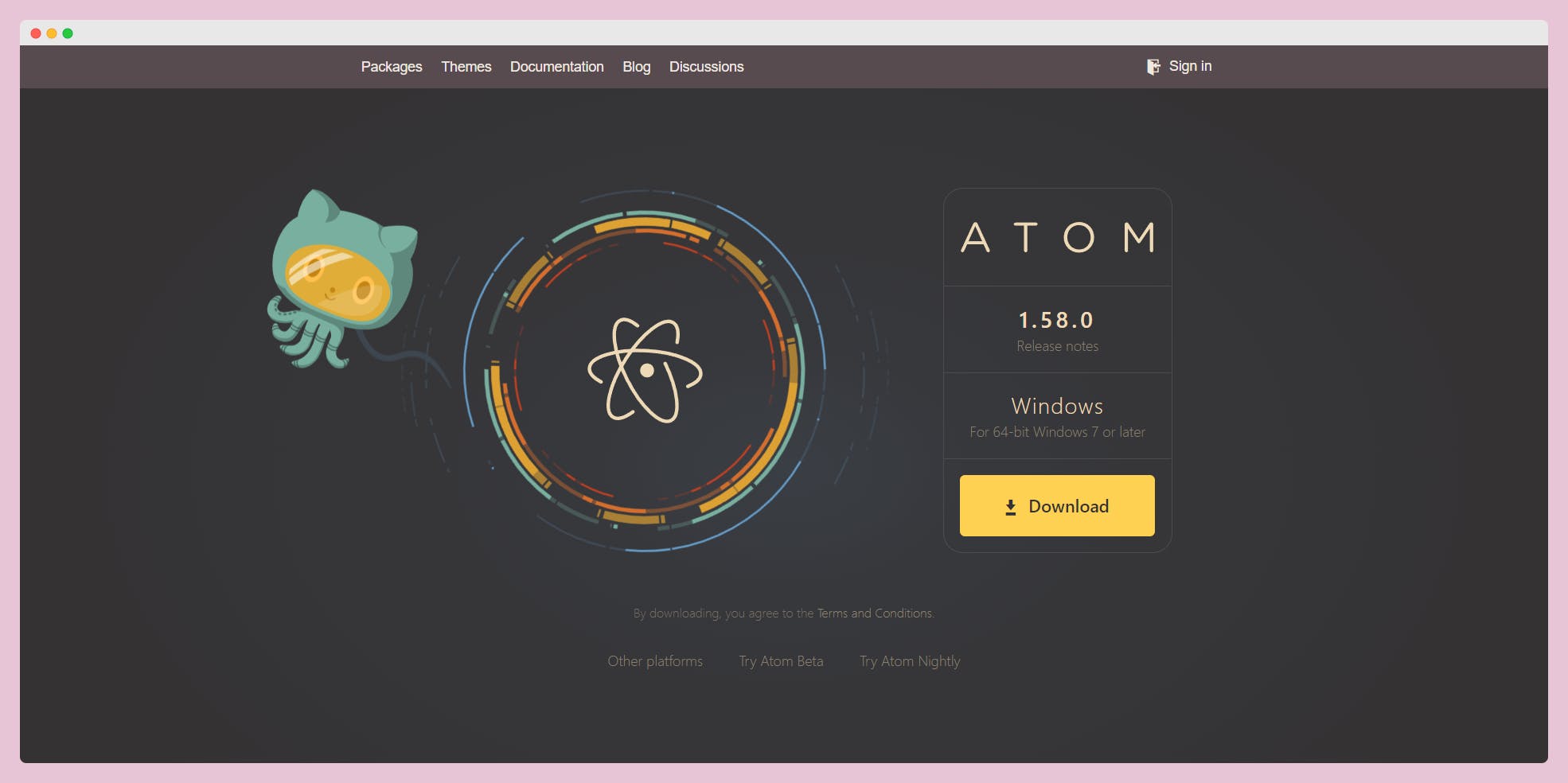Open the Release notes link

(x=1057, y=346)
